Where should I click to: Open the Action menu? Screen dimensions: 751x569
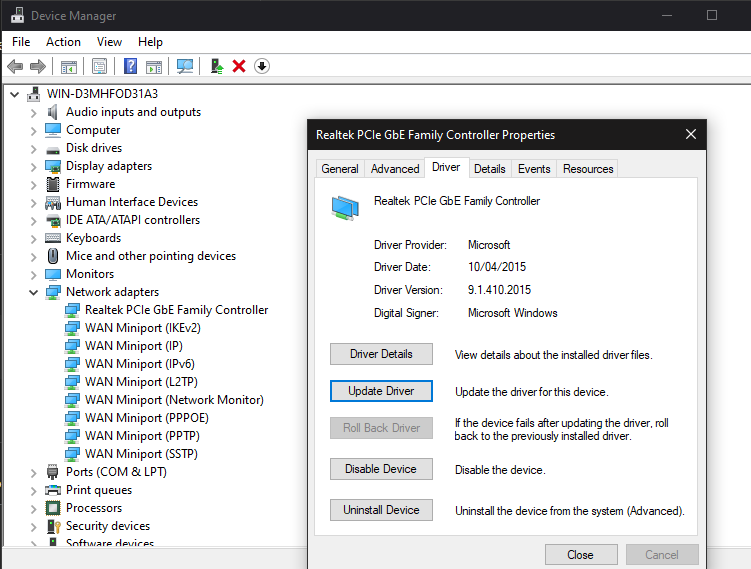[x=63, y=42]
